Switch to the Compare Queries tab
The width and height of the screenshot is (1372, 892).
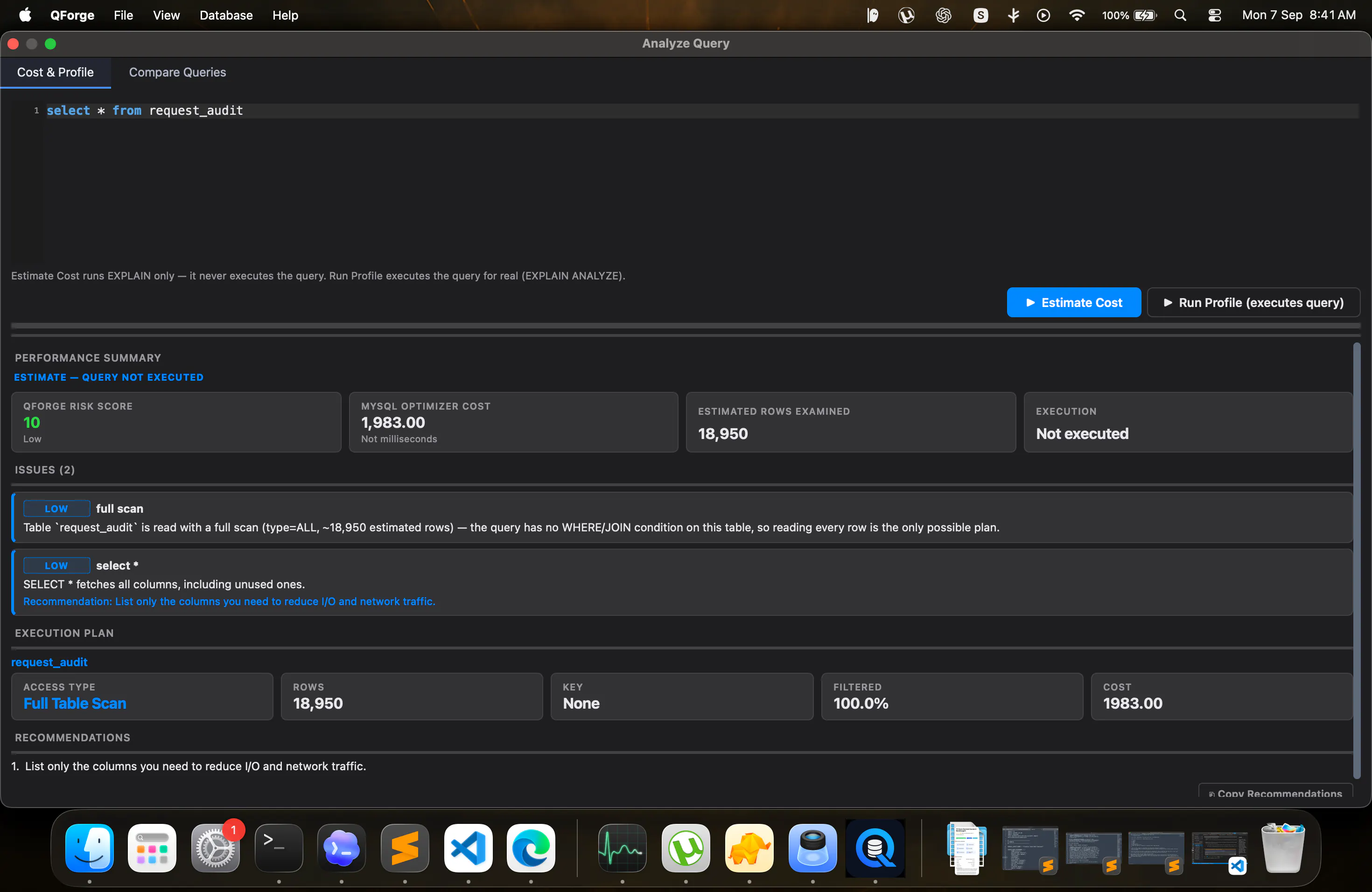click(177, 72)
